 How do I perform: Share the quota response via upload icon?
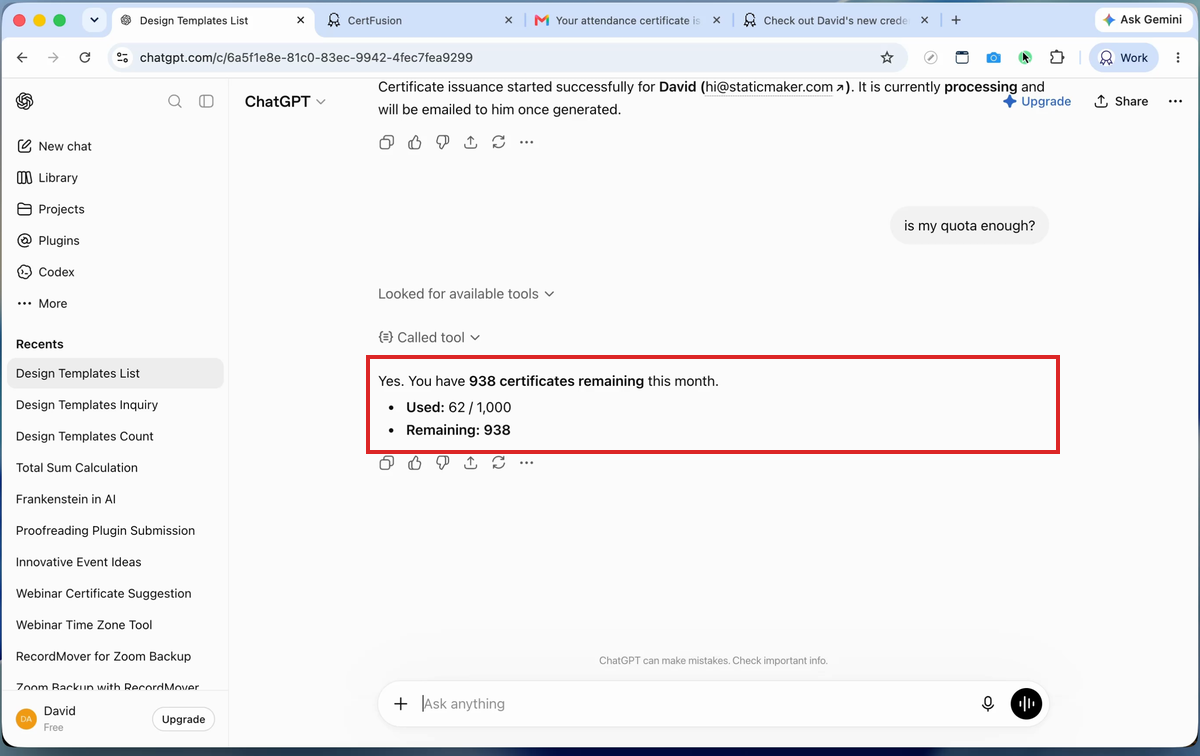[x=470, y=463]
